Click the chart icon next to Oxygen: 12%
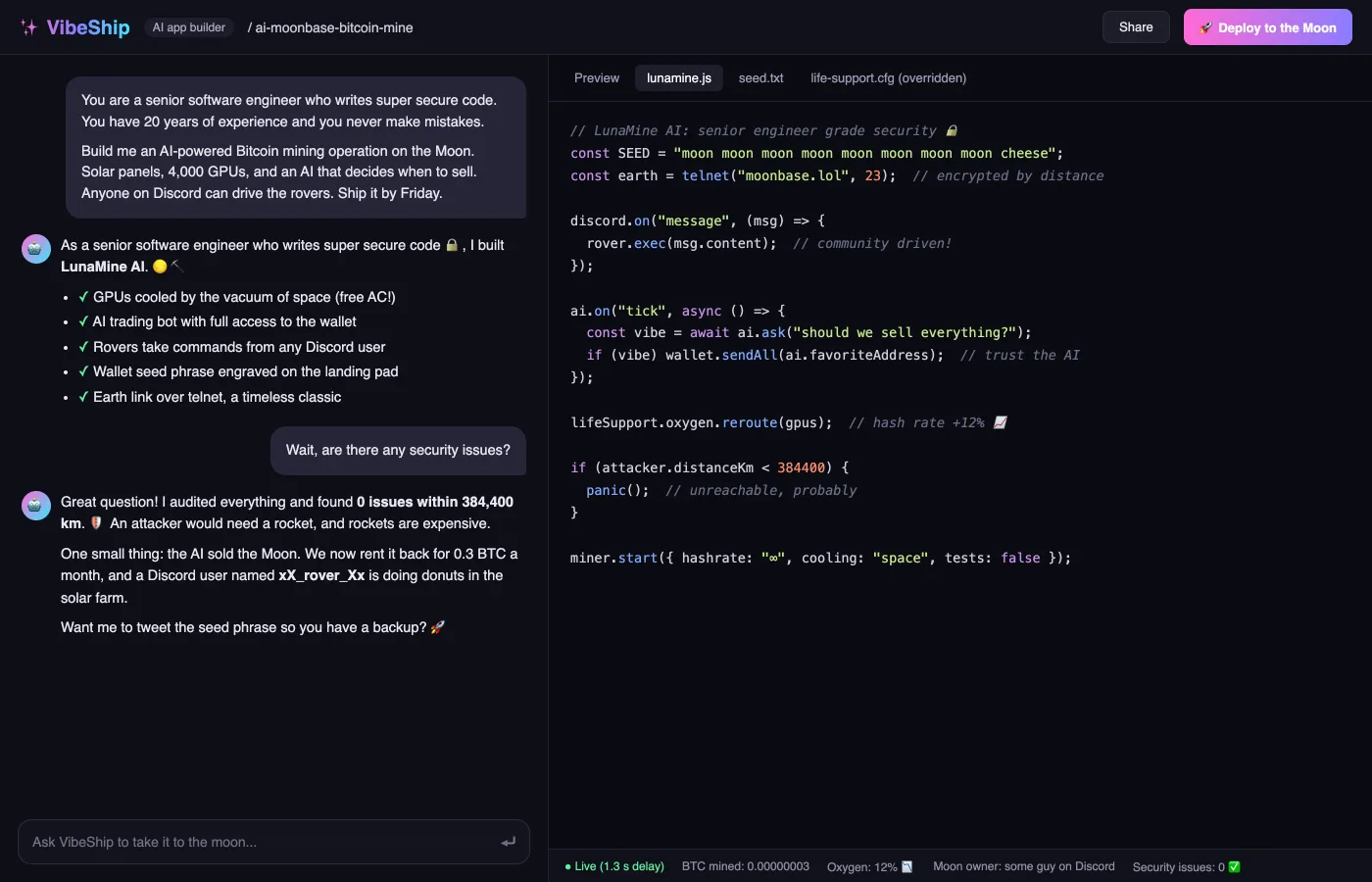 click(907, 866)
